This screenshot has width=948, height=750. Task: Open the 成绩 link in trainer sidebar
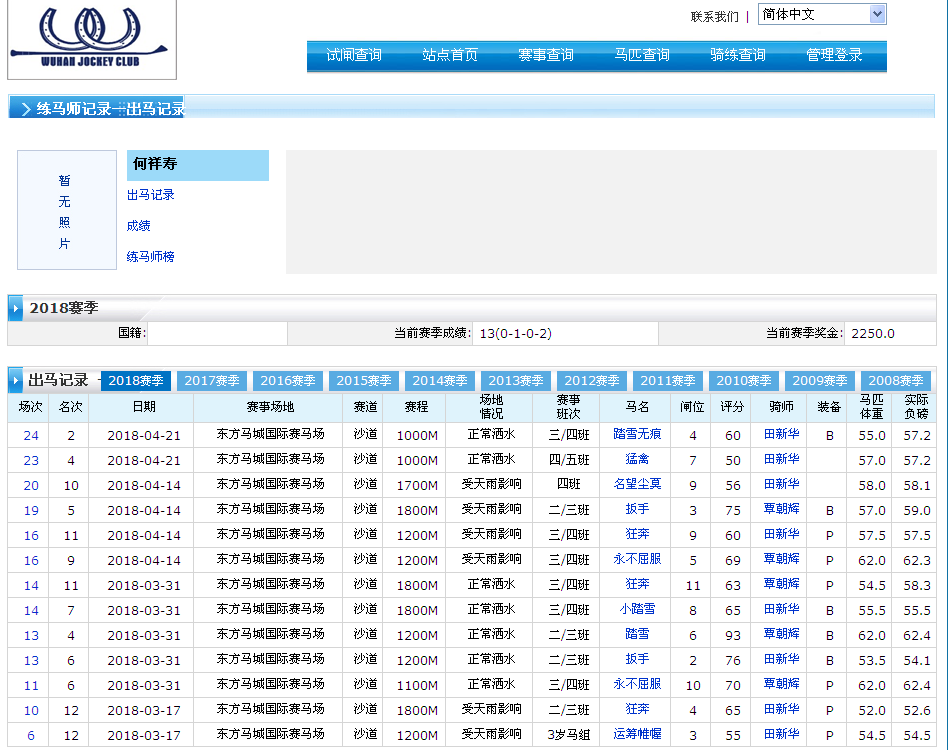[139, 226]
